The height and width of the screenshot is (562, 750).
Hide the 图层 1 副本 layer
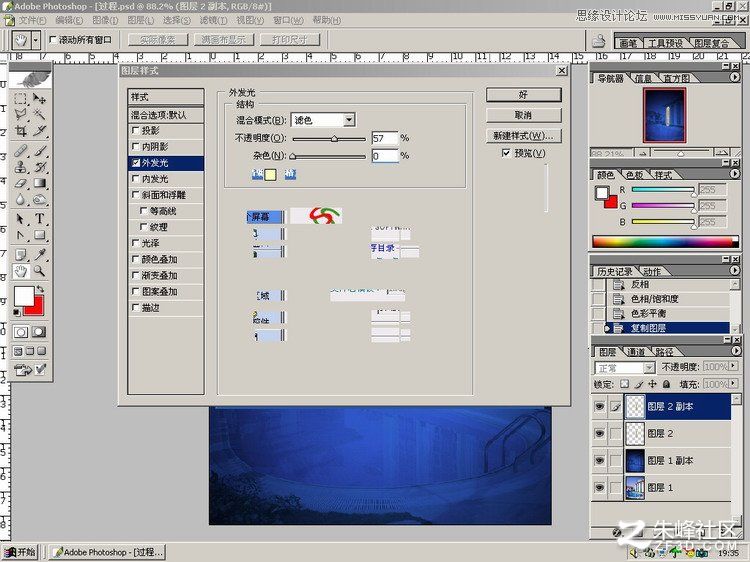599,461
